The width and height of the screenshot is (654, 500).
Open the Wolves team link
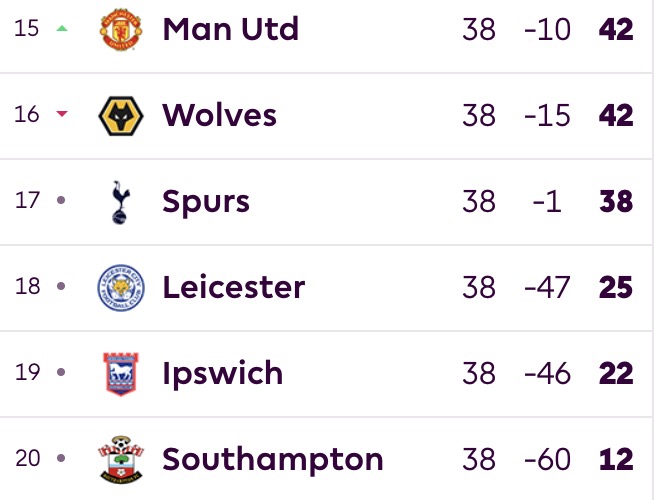(220, 115)
